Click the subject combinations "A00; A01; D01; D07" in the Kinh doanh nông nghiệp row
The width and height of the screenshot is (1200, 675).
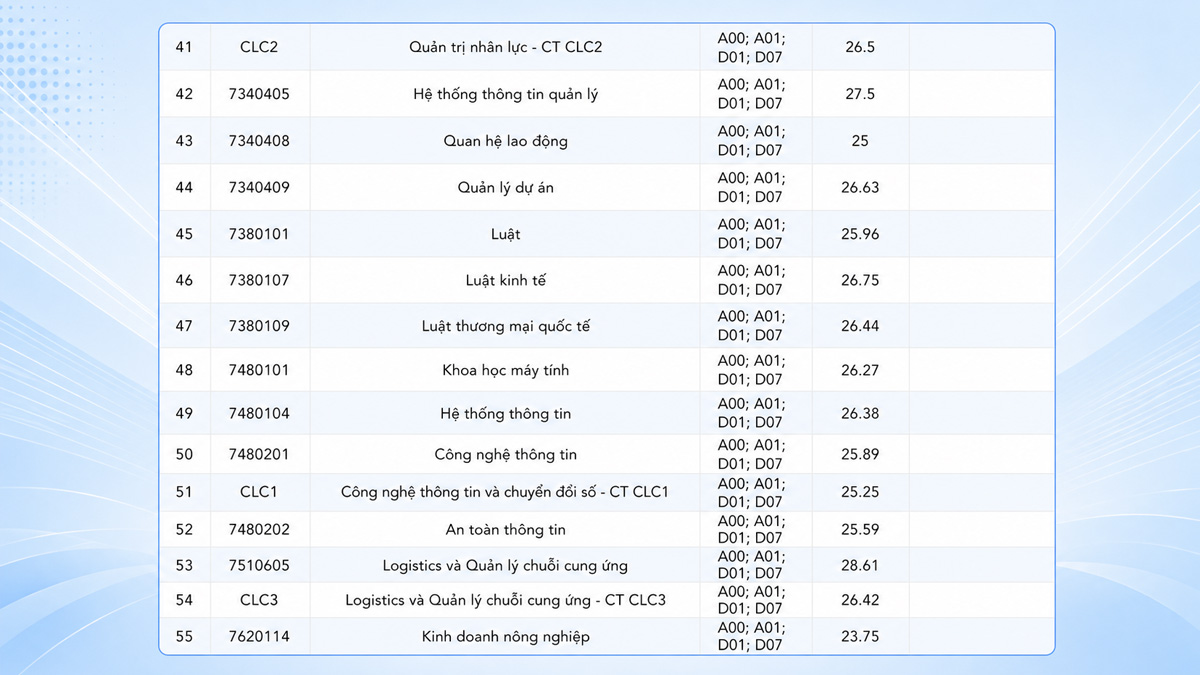pyautogui.click(x=752, y=636)
